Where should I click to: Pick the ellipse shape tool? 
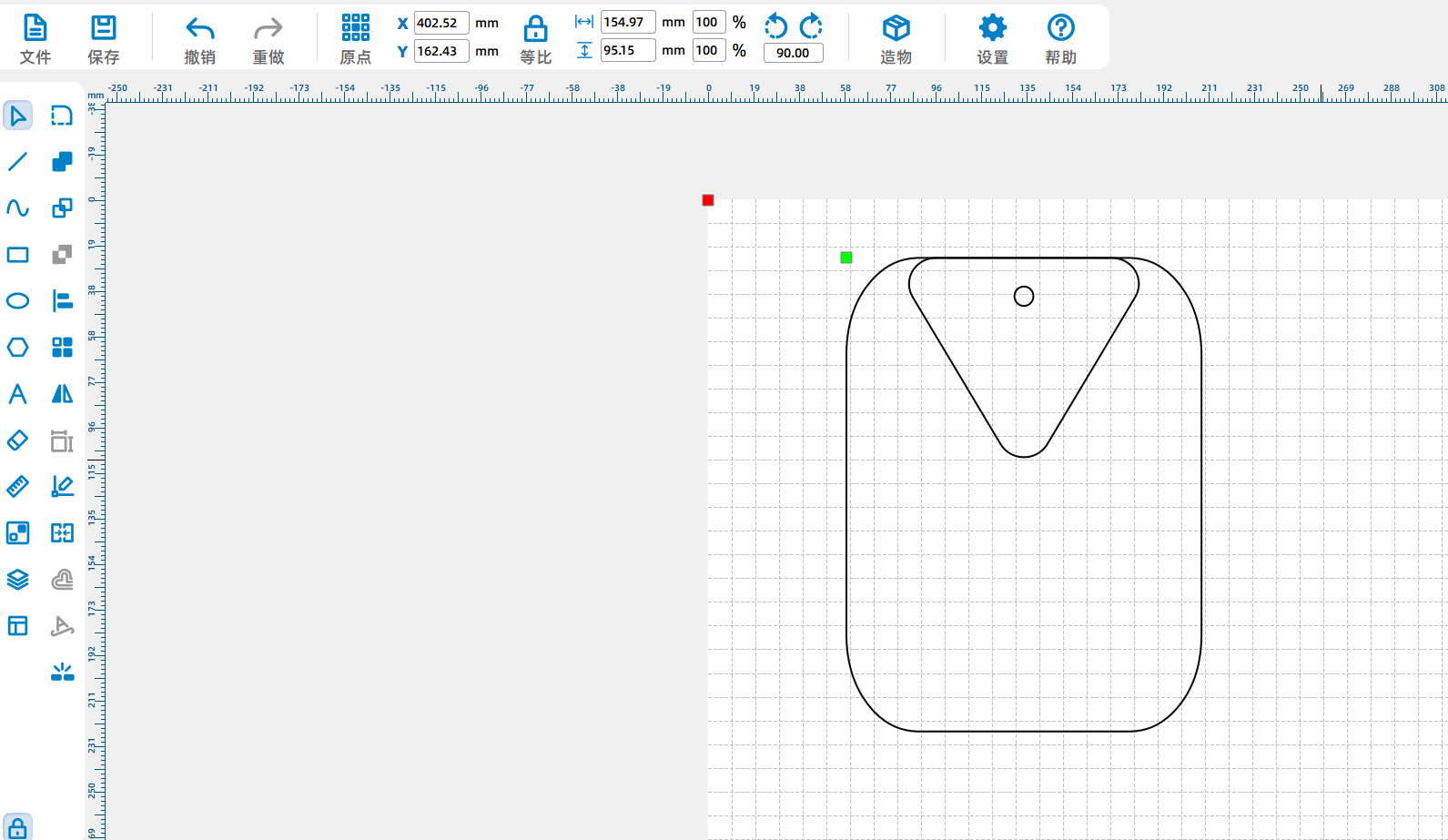(18, 301)
